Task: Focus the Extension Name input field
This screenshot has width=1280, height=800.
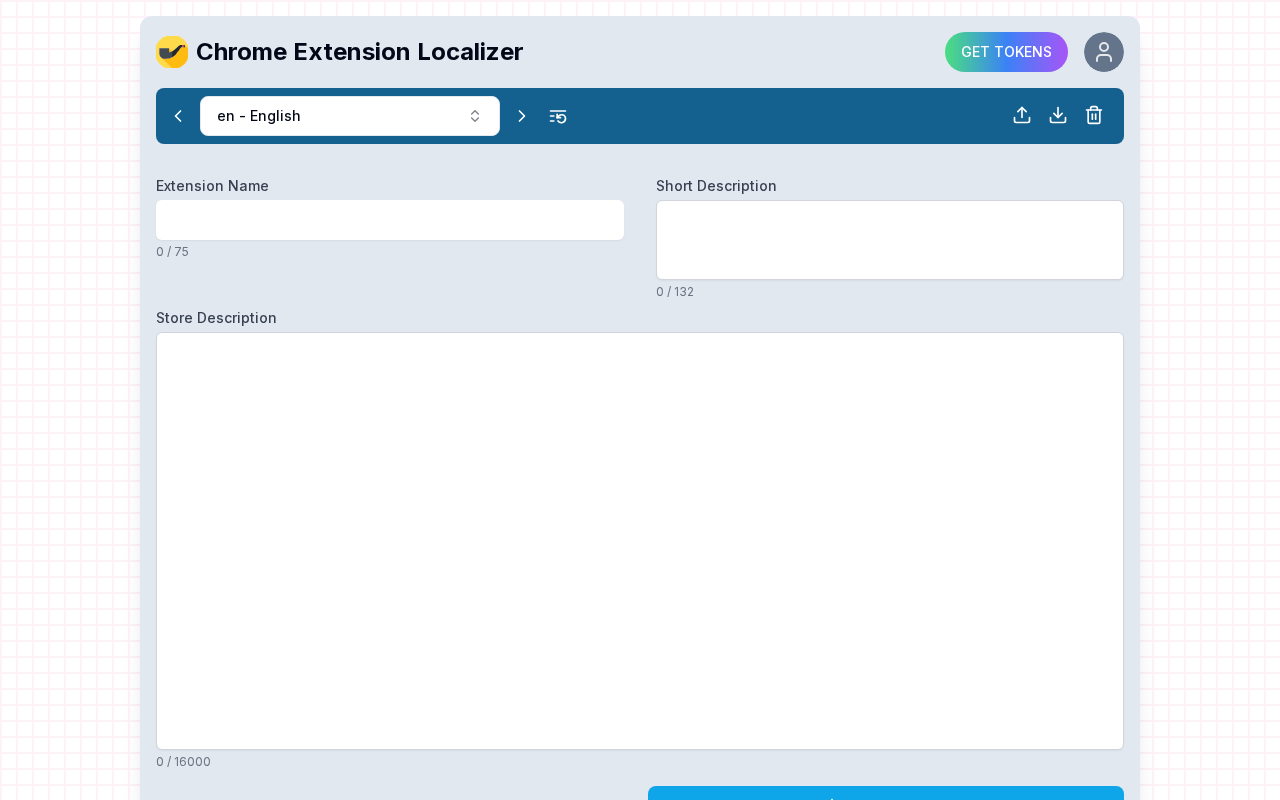Action: tap(390, 220)
